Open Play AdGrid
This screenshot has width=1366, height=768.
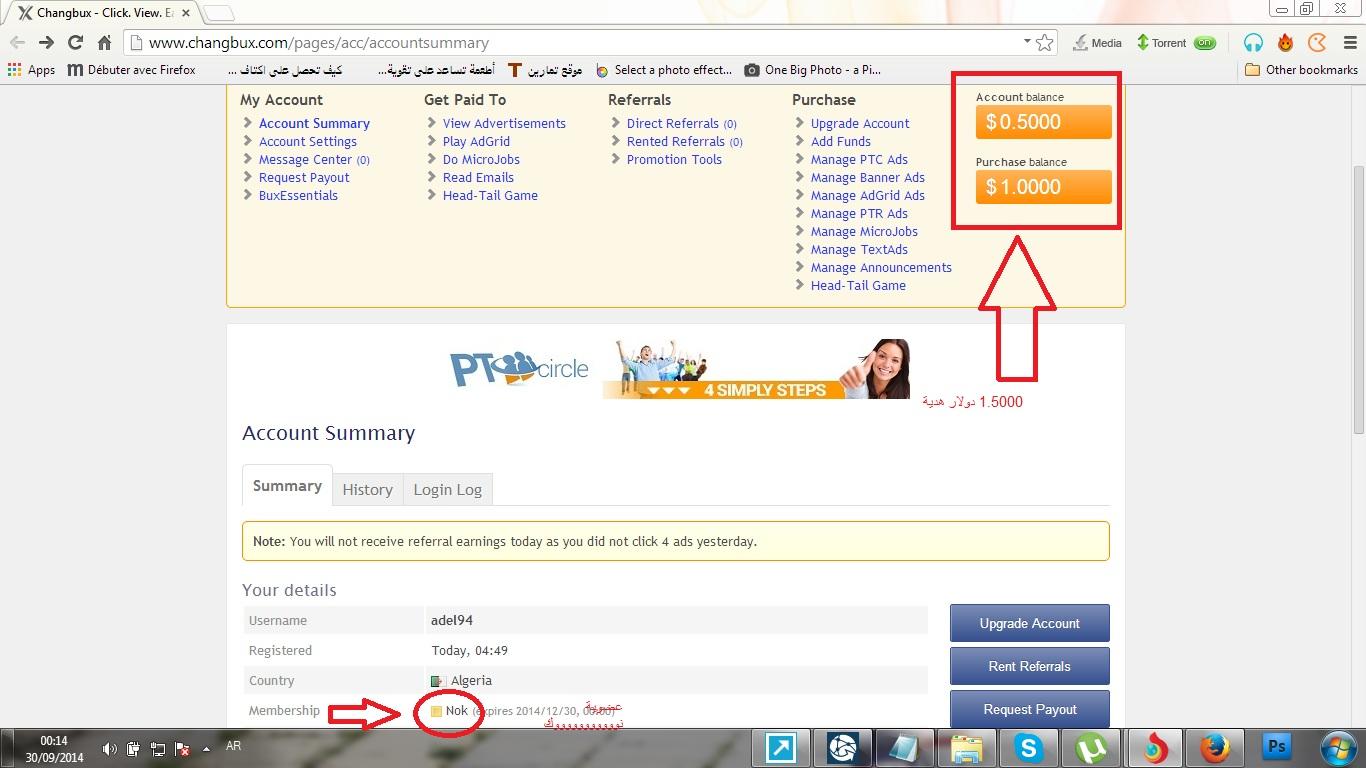476,141
